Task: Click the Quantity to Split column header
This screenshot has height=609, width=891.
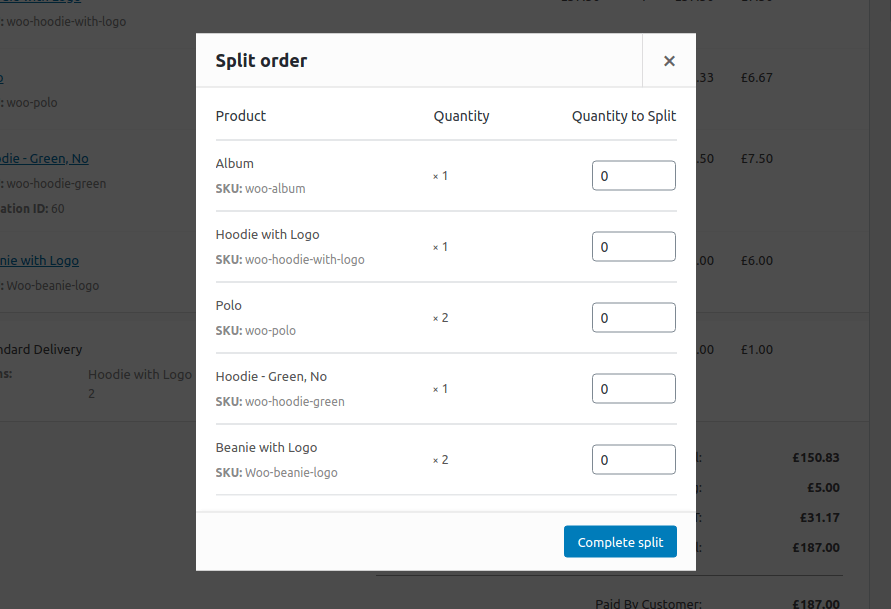Action: click(x=623, y=115)
